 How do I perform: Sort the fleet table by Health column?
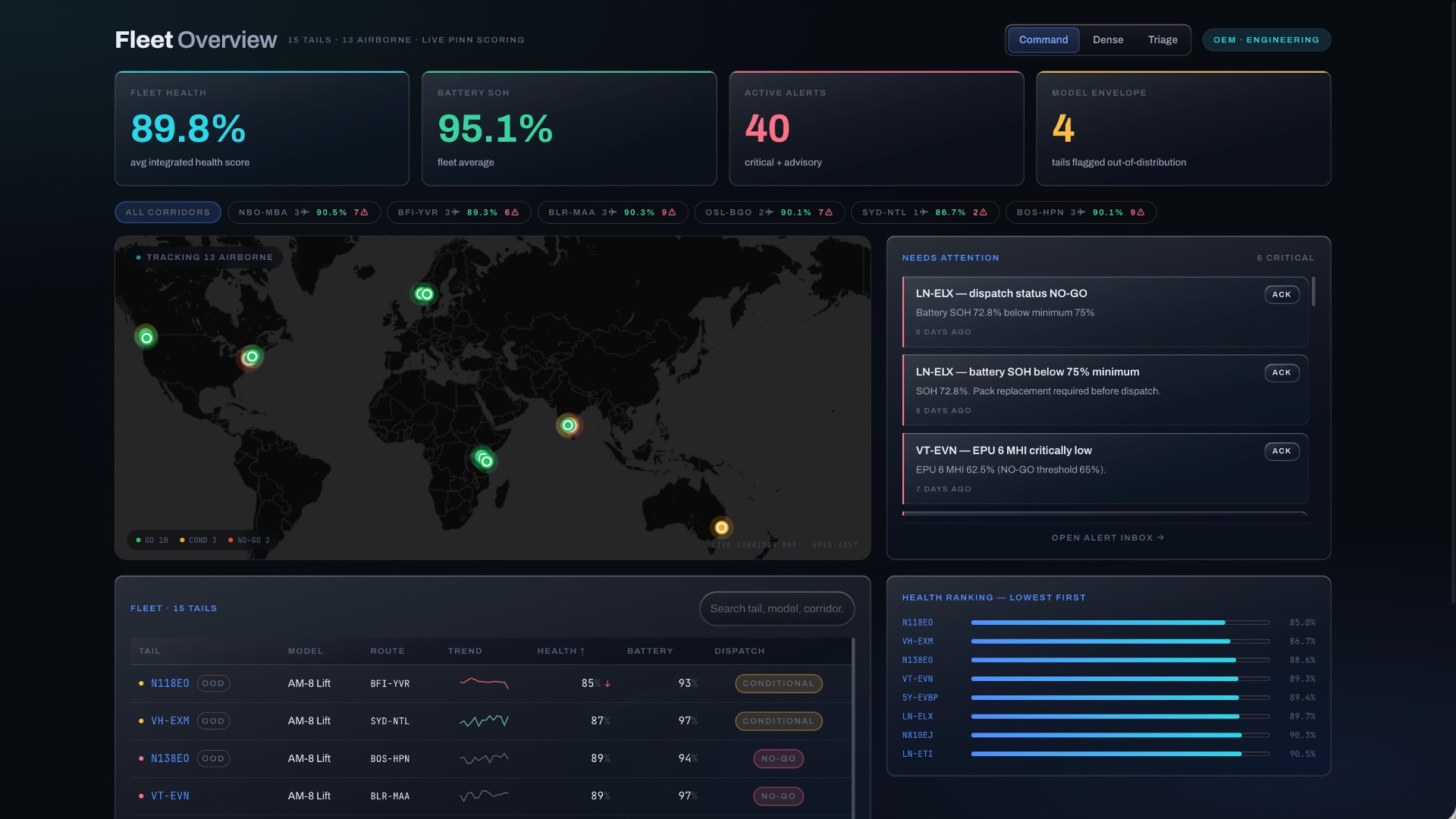pyautogui.click(x=560, y=651)
